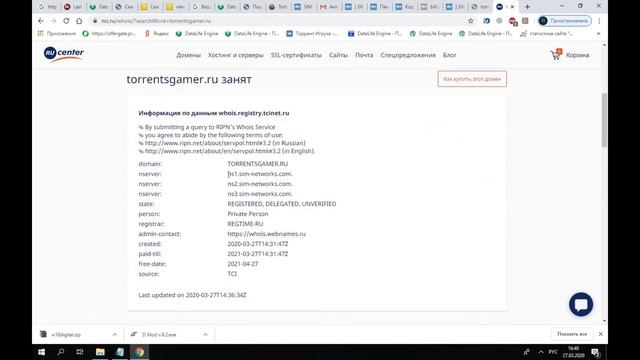Open the статистика сайта bookmark
This screenshot has width=640, height=360.
[547, 33]
